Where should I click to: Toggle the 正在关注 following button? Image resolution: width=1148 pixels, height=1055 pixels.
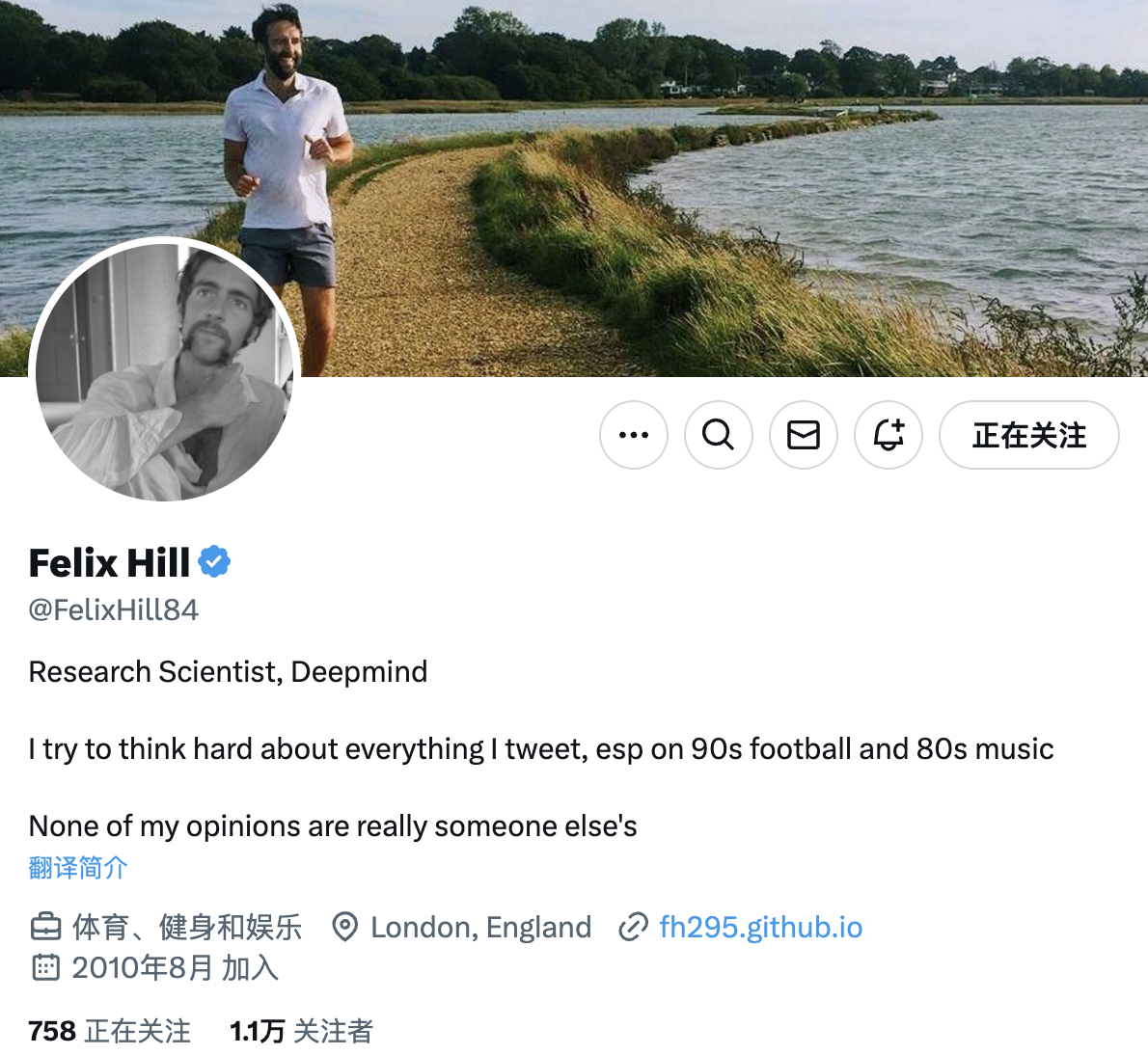(x=1028, y=435)
